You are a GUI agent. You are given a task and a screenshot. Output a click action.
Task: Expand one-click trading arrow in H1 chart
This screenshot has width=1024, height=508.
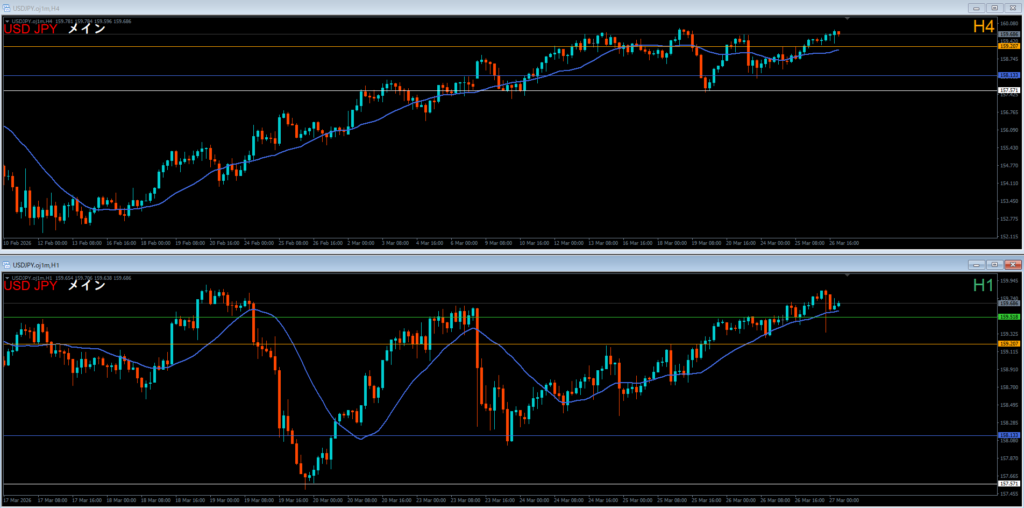coord(7,277)
